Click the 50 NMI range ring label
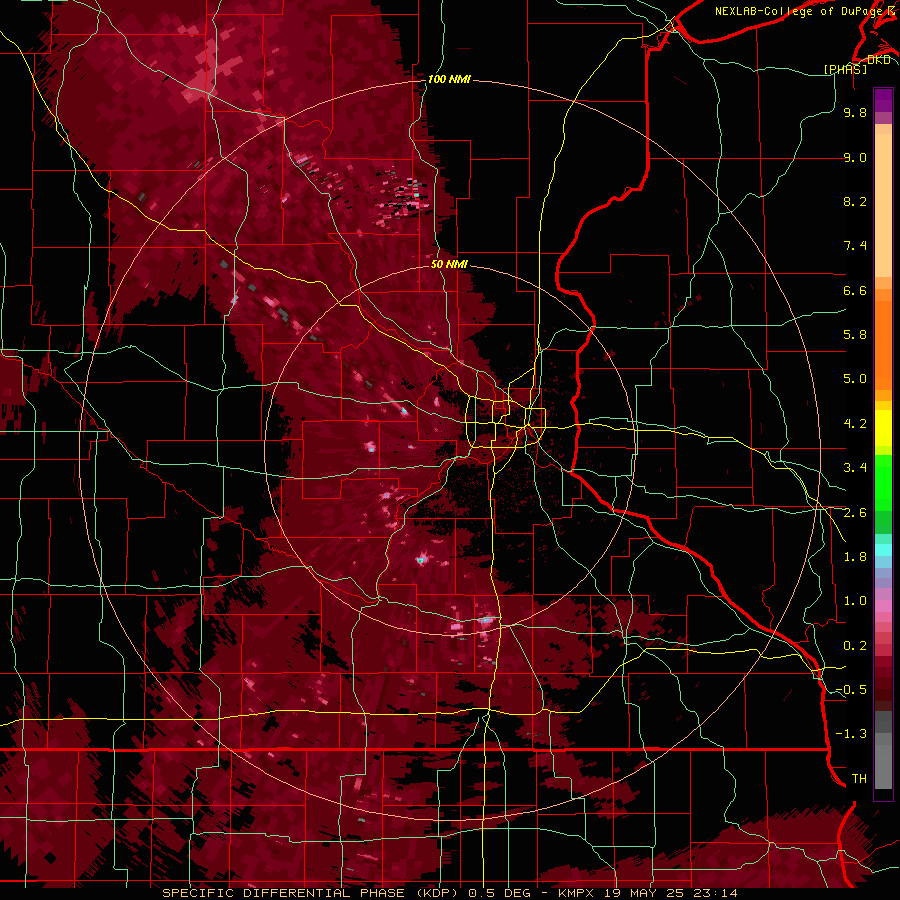 pos(449,265)
